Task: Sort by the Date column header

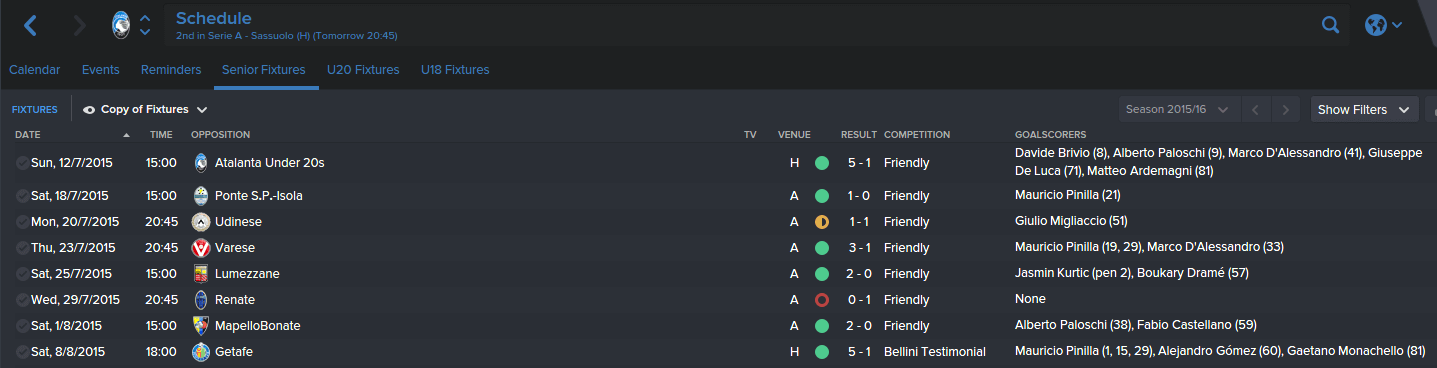Action: (x=28, y=135)
